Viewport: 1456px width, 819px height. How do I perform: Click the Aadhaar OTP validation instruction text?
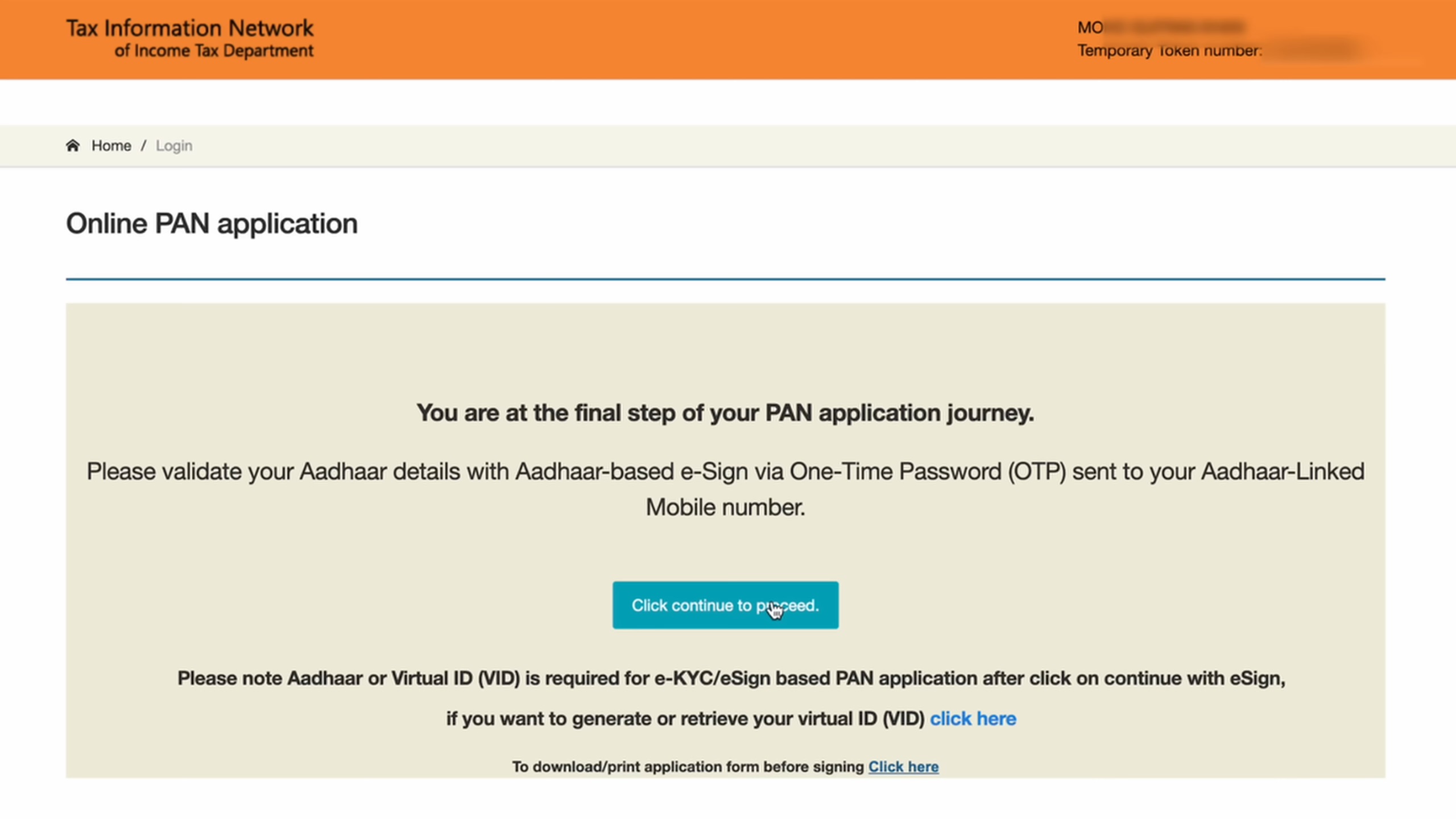[x=725, y=471]
